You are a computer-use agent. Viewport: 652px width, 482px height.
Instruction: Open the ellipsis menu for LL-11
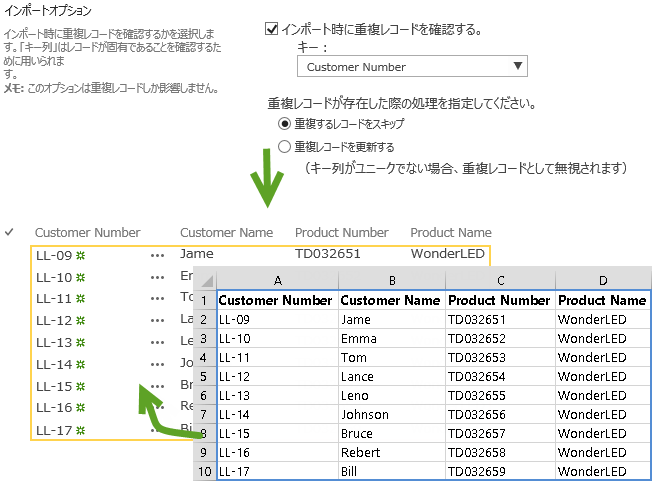point(157,299)
